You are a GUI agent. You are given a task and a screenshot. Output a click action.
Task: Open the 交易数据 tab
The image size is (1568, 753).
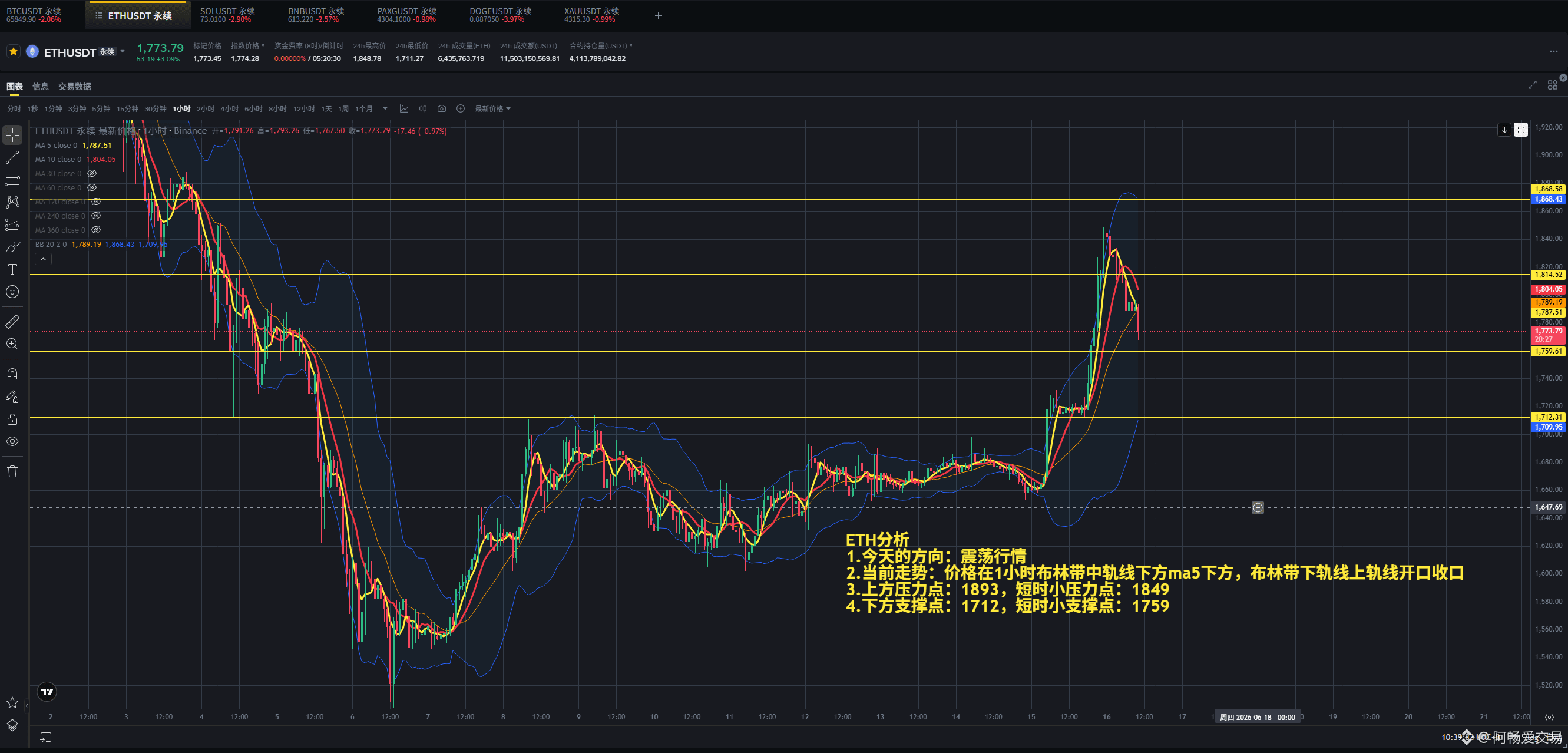(x=75, y=87)
